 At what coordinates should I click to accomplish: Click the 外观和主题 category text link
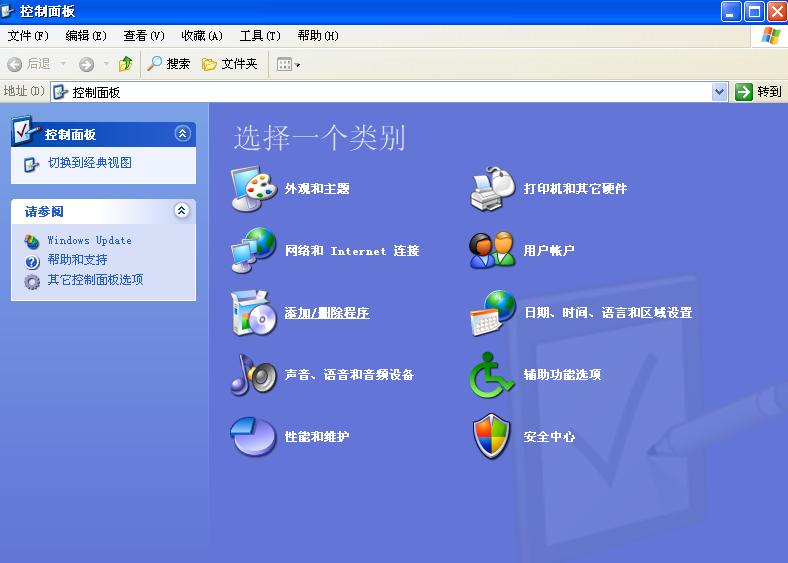tap(317, 189)
